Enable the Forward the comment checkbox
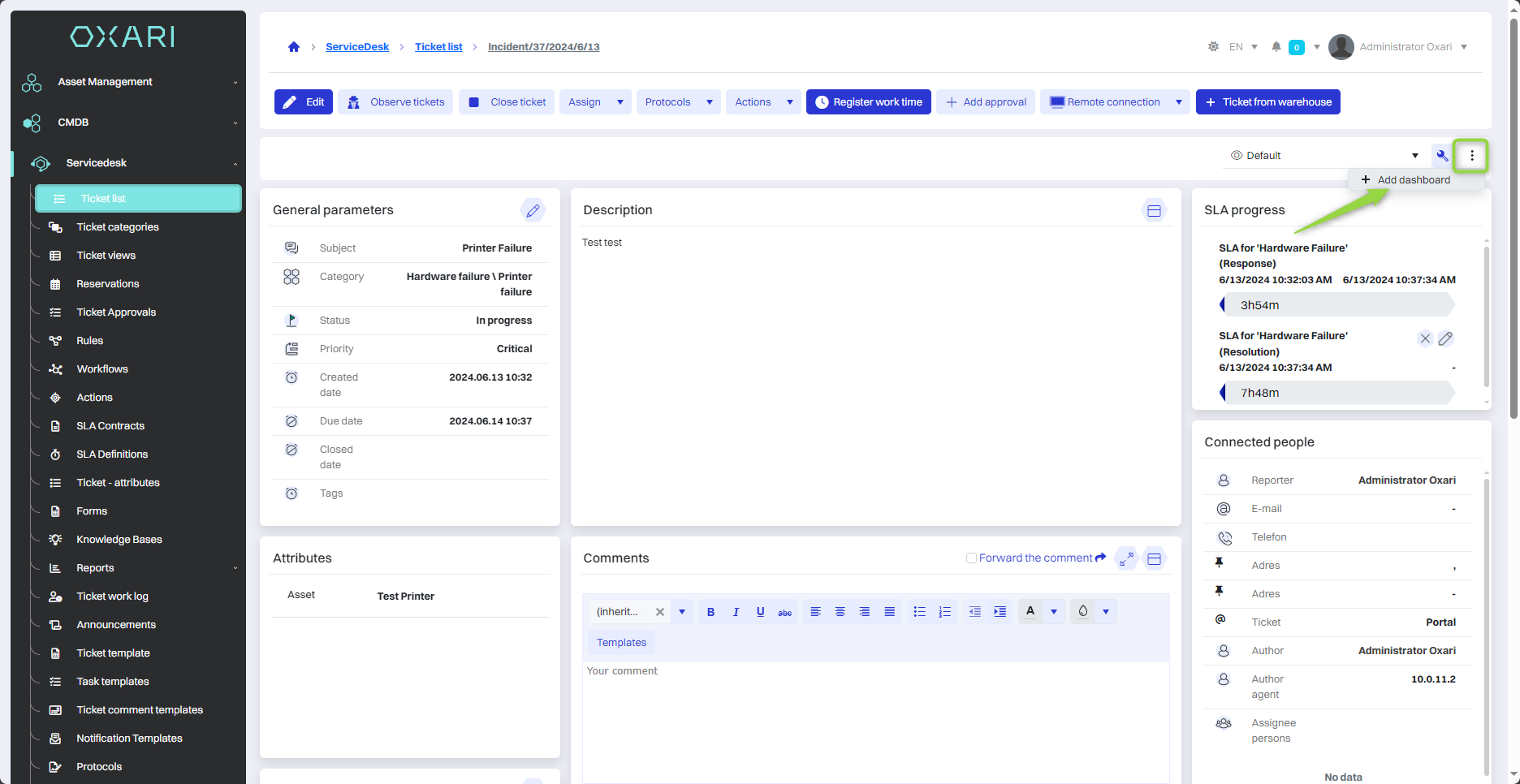Image resolution: width=1520 pixels, height=784 pixels. [971, 558]
